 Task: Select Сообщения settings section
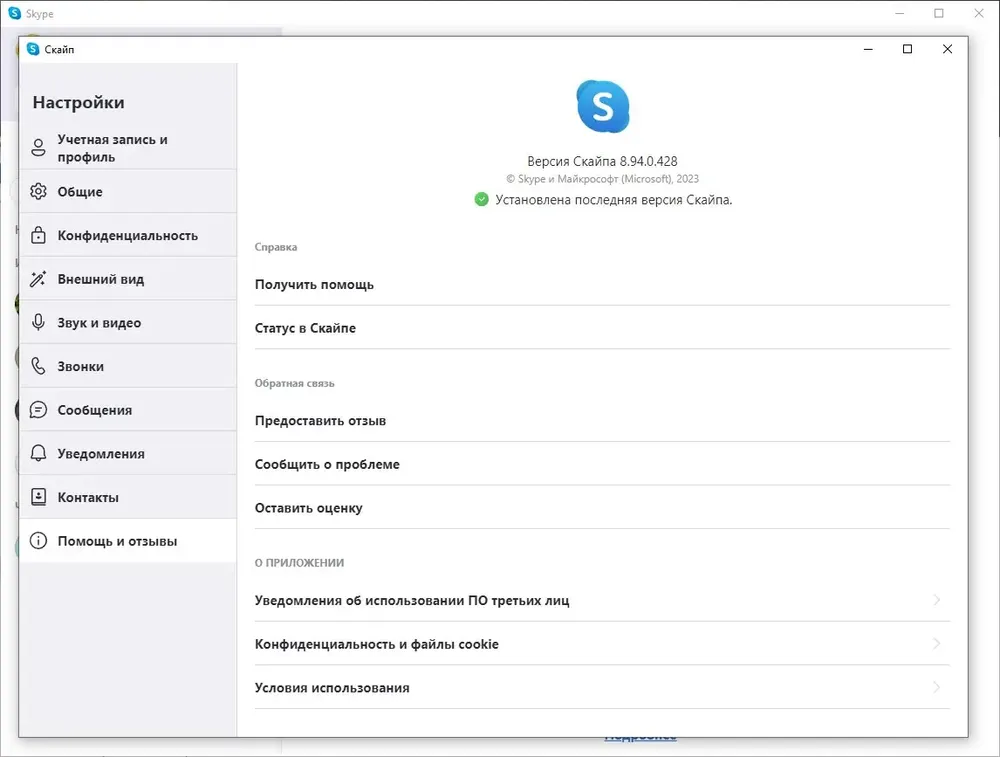pyautogui.click(x=128, y=409)
